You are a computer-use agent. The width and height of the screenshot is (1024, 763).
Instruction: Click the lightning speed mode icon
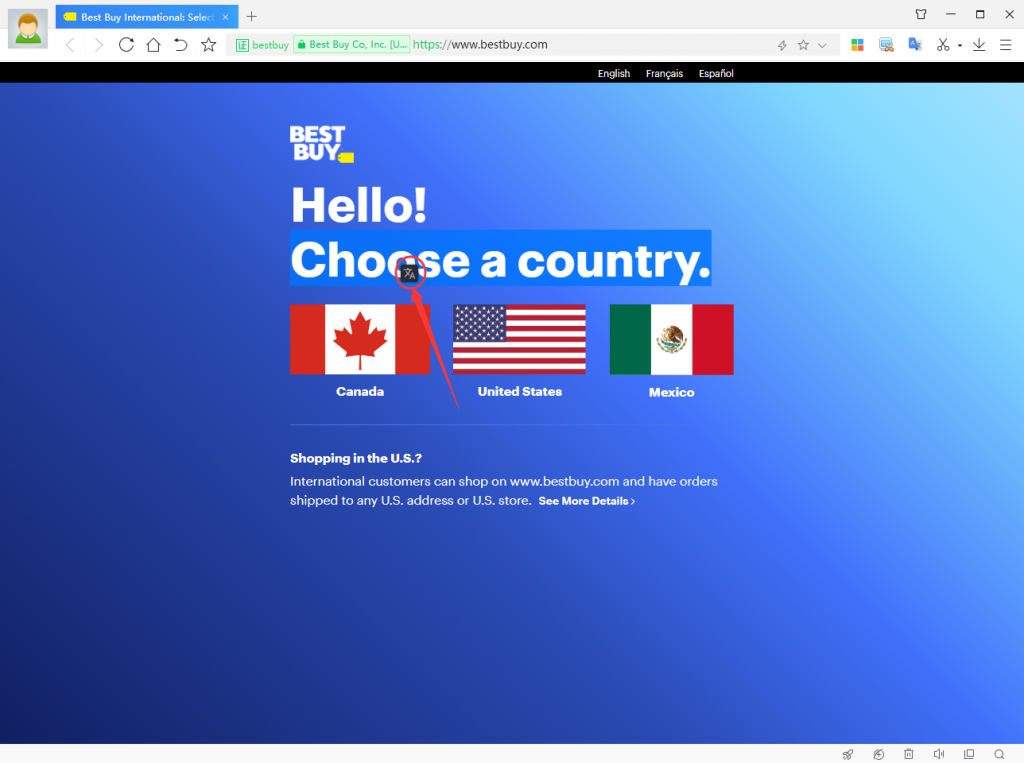[x=782, y=45]
